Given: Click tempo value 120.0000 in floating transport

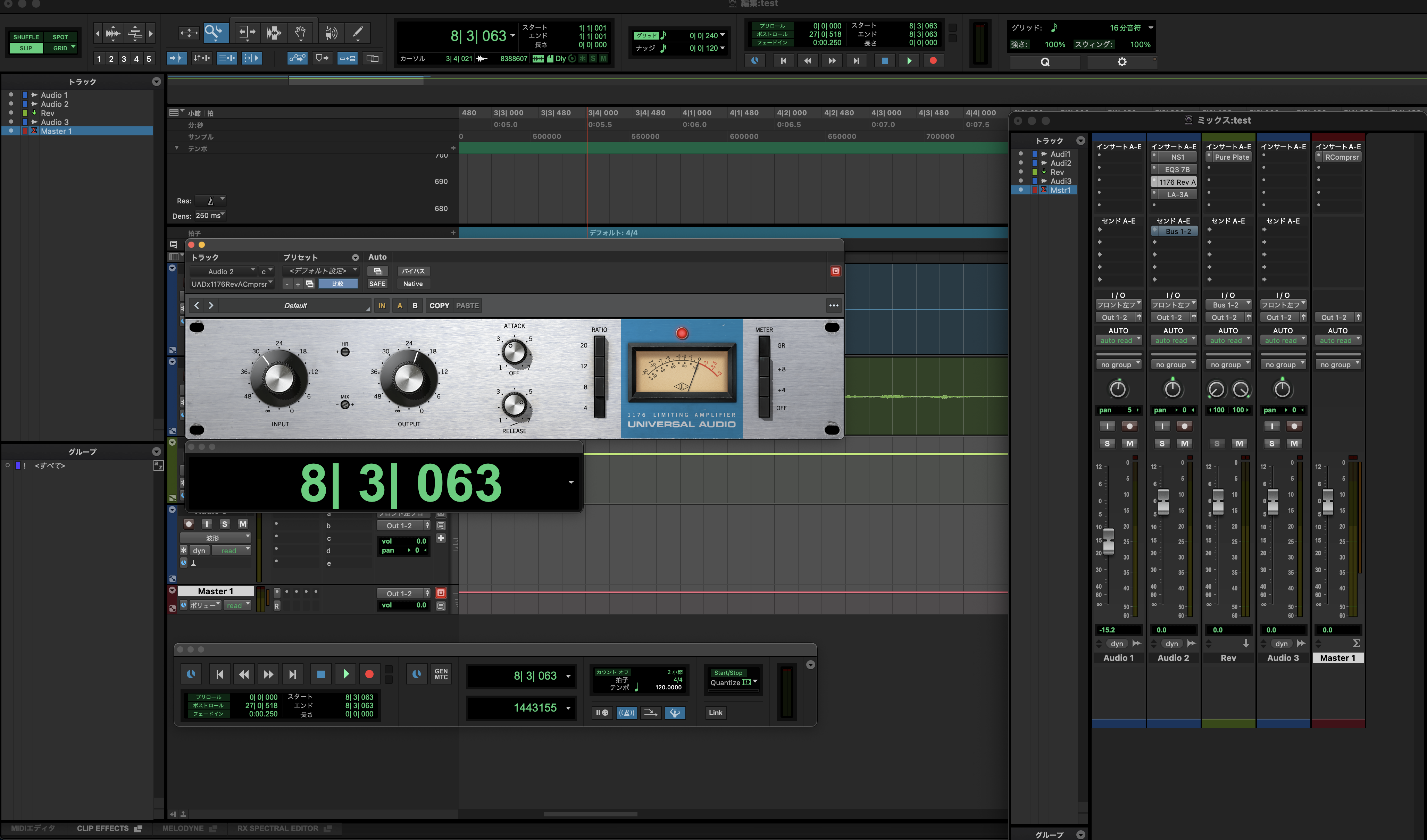Looking at the screenshot, I should [668, 687].
